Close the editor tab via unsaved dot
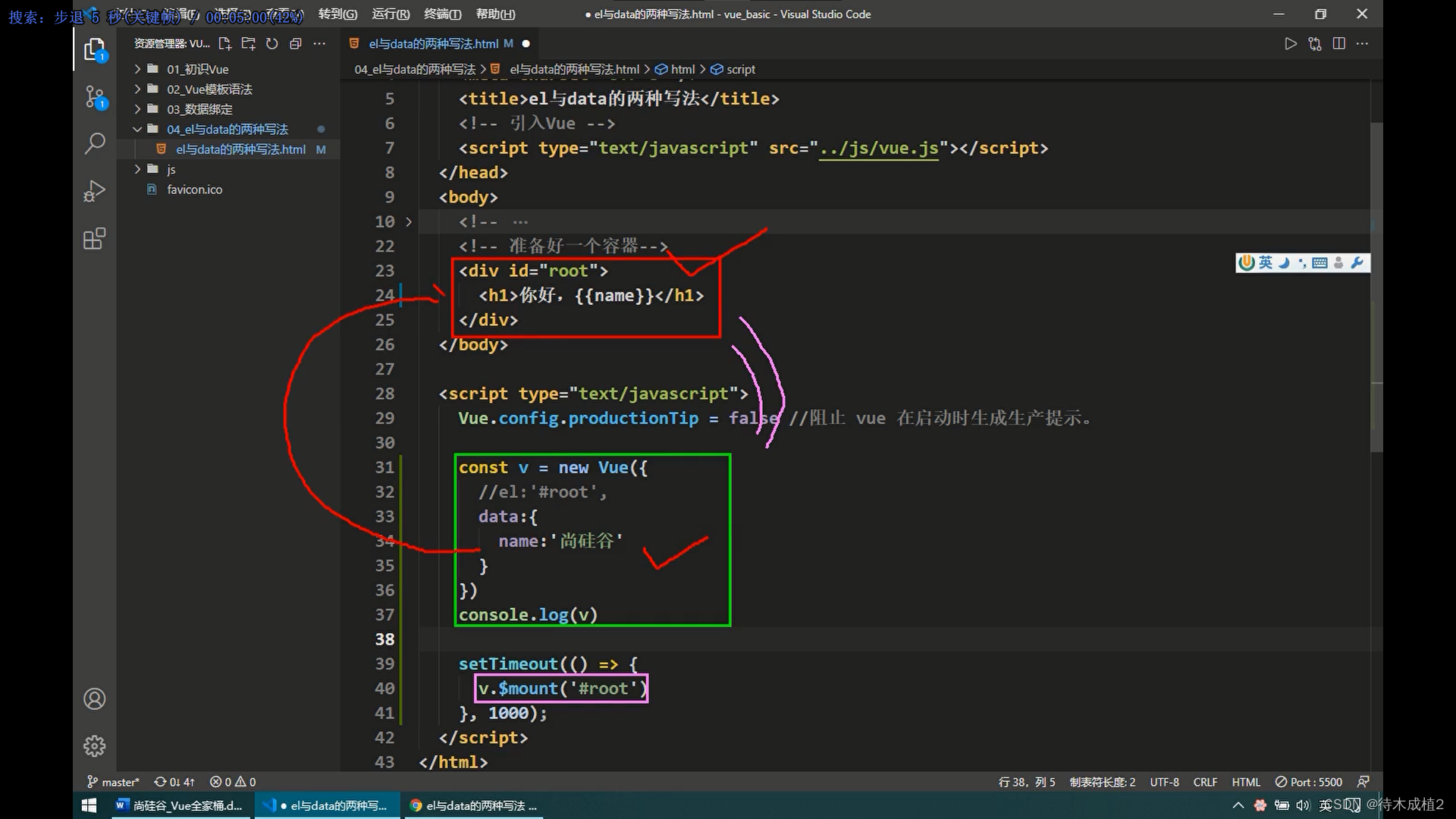 [526, 44]
